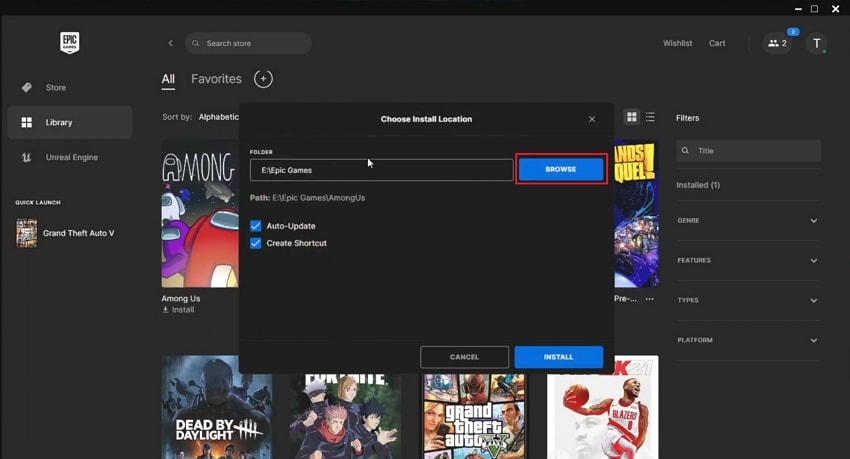Close the Choose Install Location dialog
Screen dimensions: 850x459
[592, 119]
